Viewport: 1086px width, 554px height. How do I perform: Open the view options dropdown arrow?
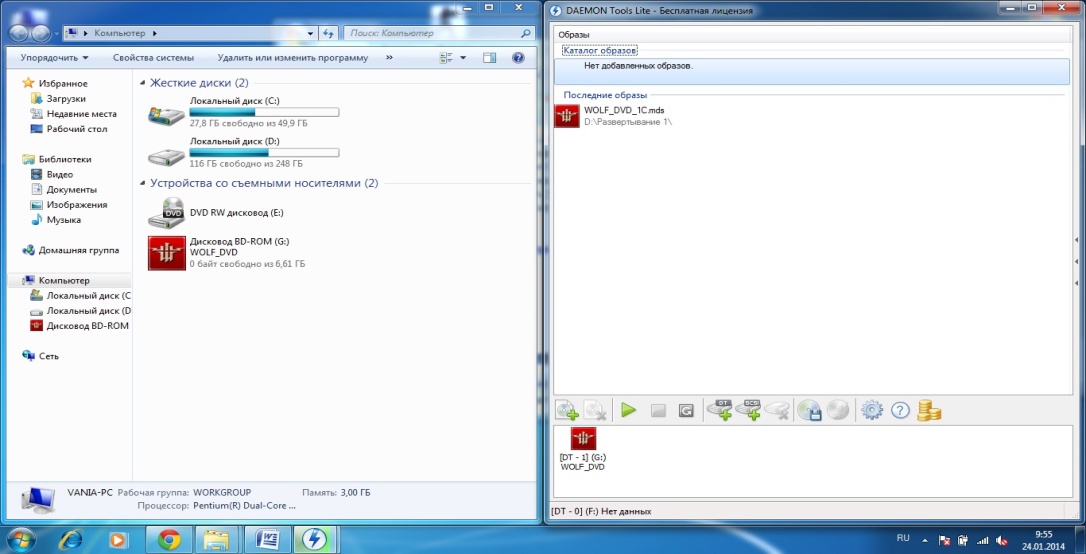463,58
